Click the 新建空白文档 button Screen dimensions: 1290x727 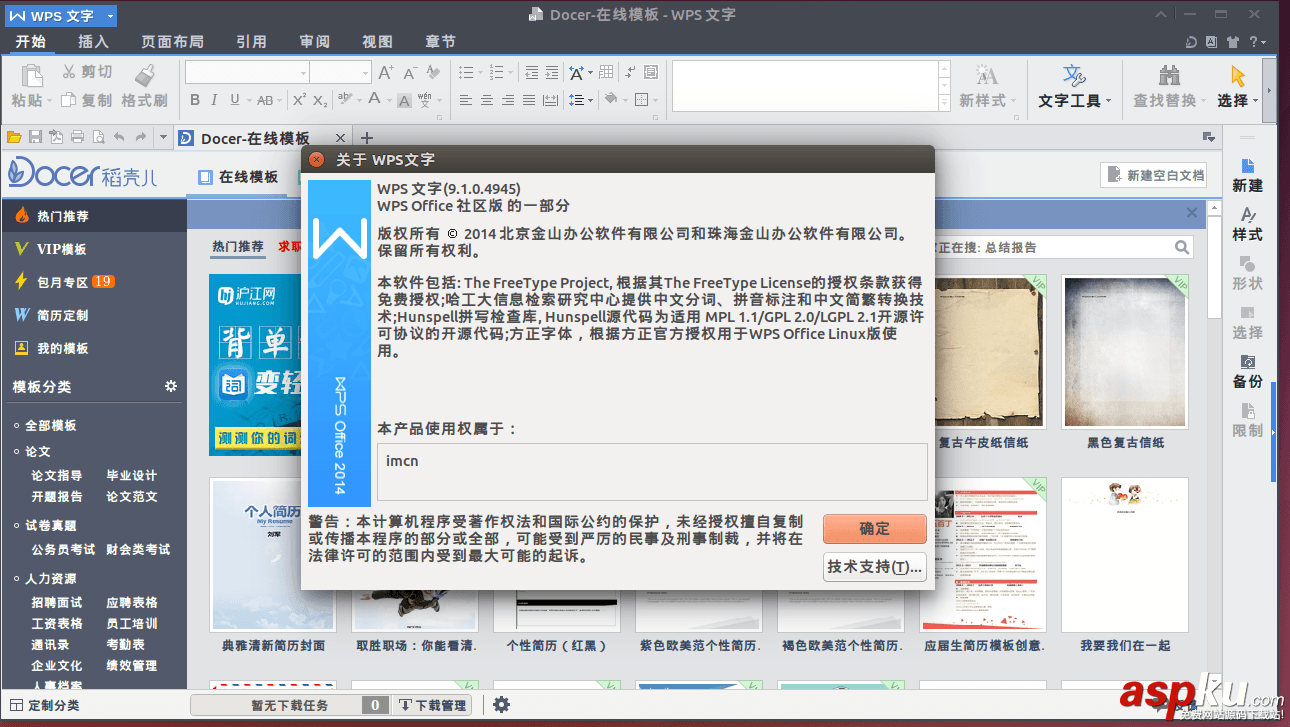(1153, 175)
